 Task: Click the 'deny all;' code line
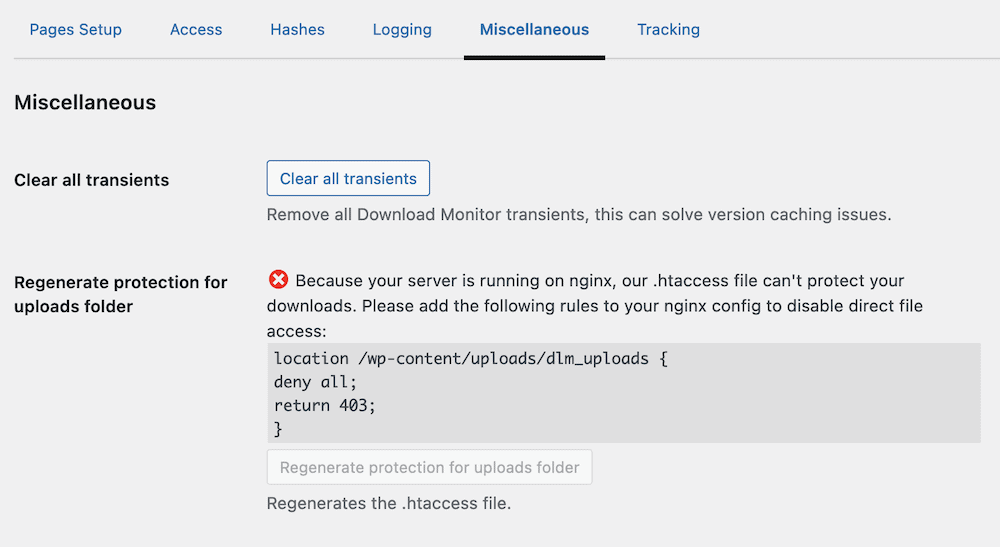(315, 382)
